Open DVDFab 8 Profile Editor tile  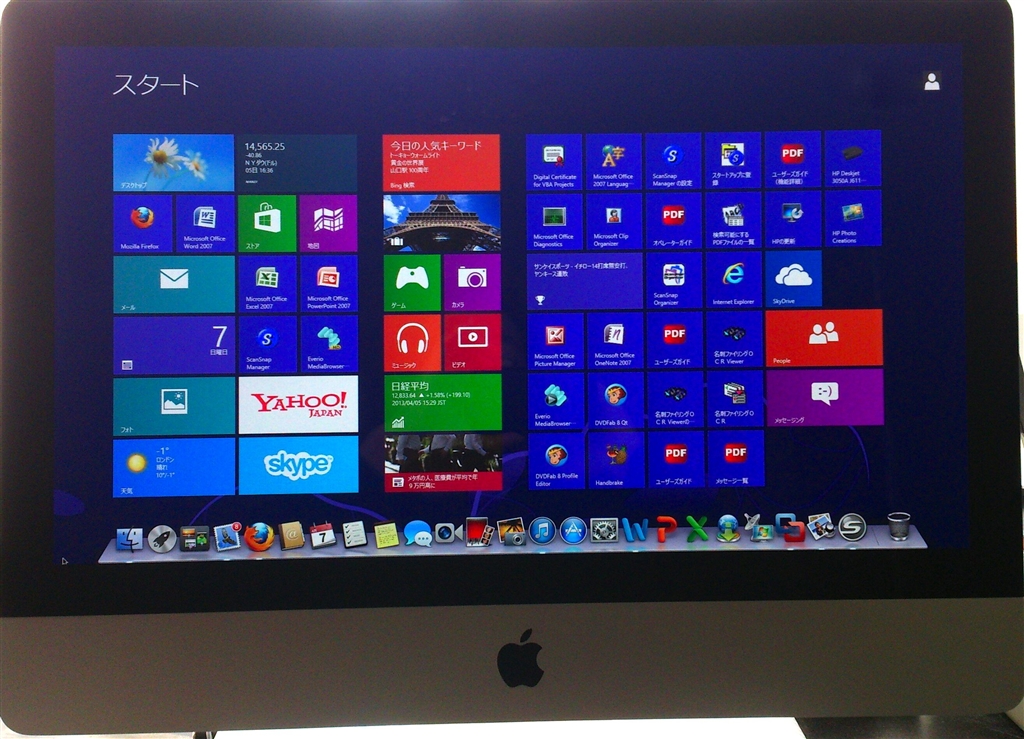click(x=556, y=461)
